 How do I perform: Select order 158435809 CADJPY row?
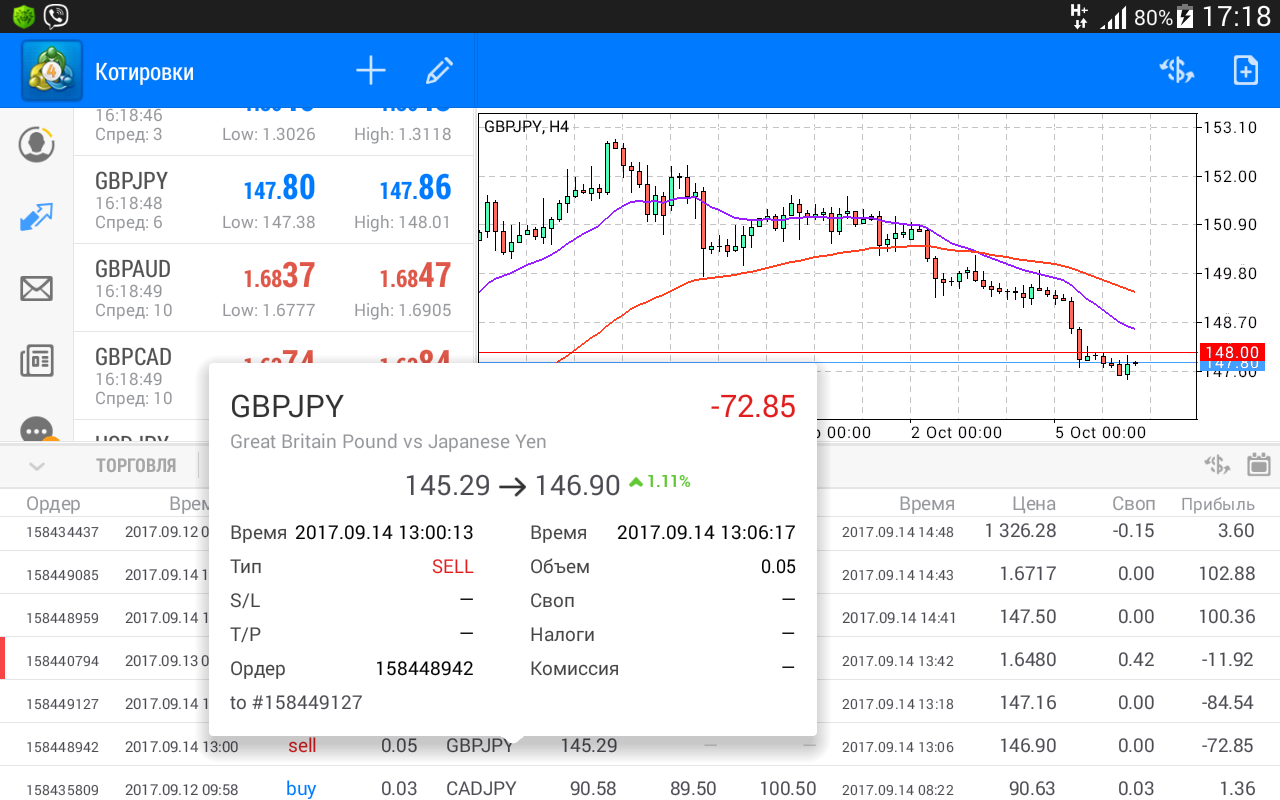point(640,788)
